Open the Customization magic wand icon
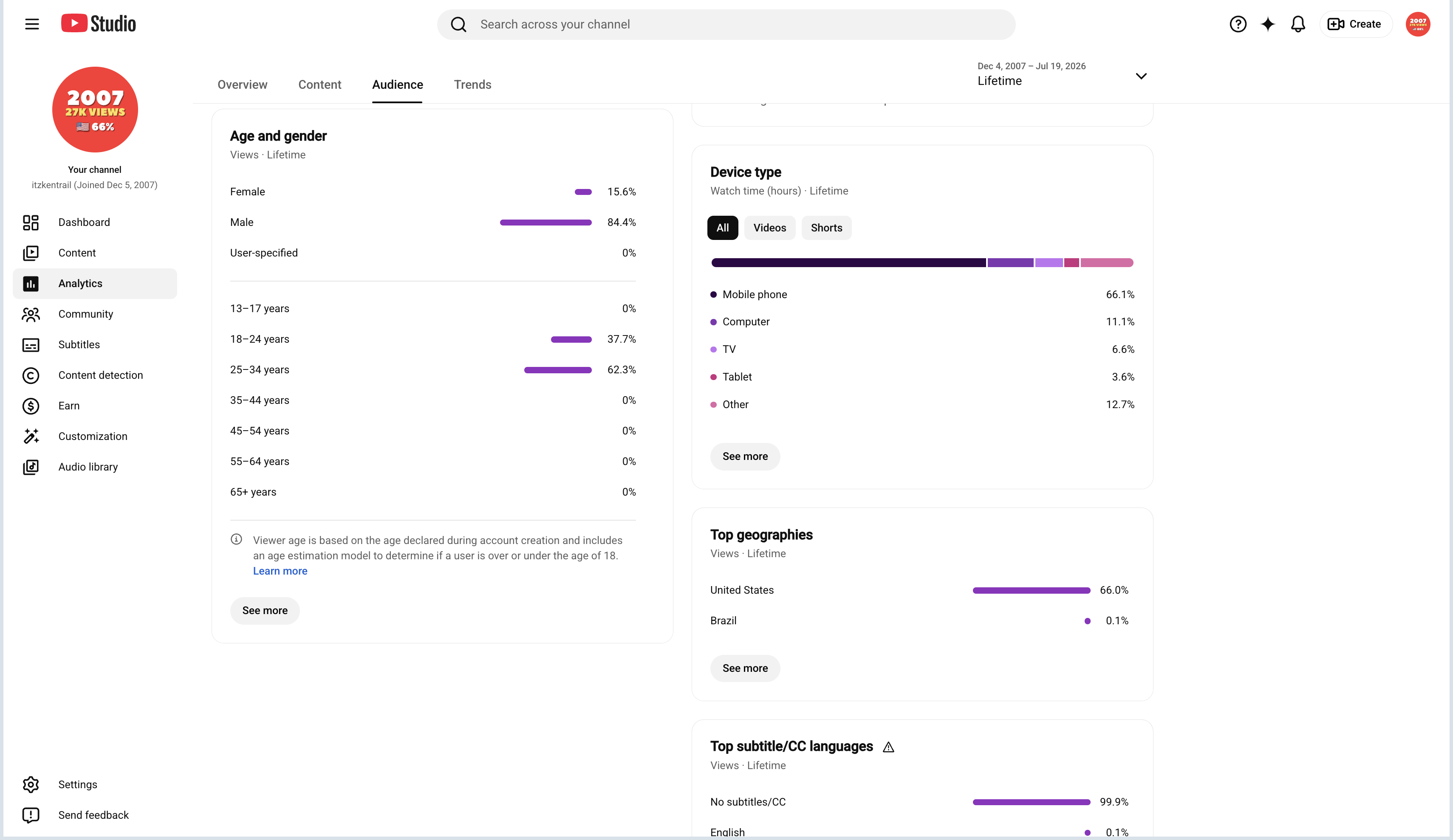Viewport: 1453px width, 840px height. click(x=31, y=437)
